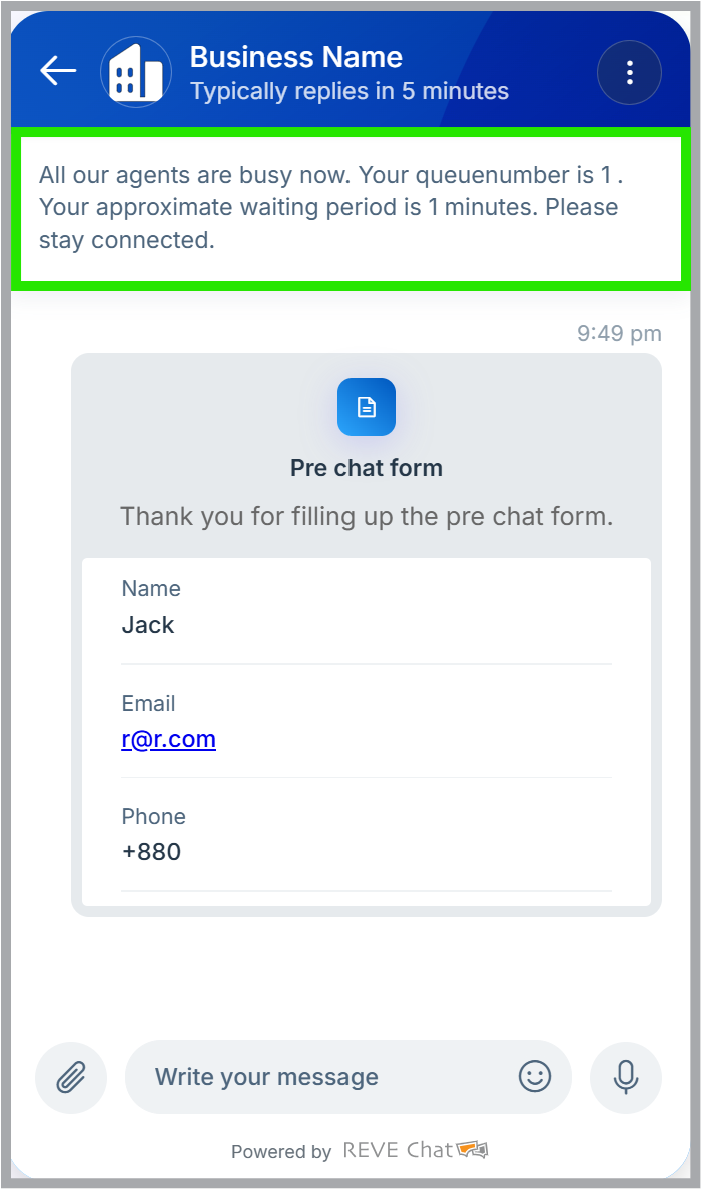Screen dimensions: 701x1189
Task: Click Typically replies in 5 minutes text
Action: click(349, 91)
